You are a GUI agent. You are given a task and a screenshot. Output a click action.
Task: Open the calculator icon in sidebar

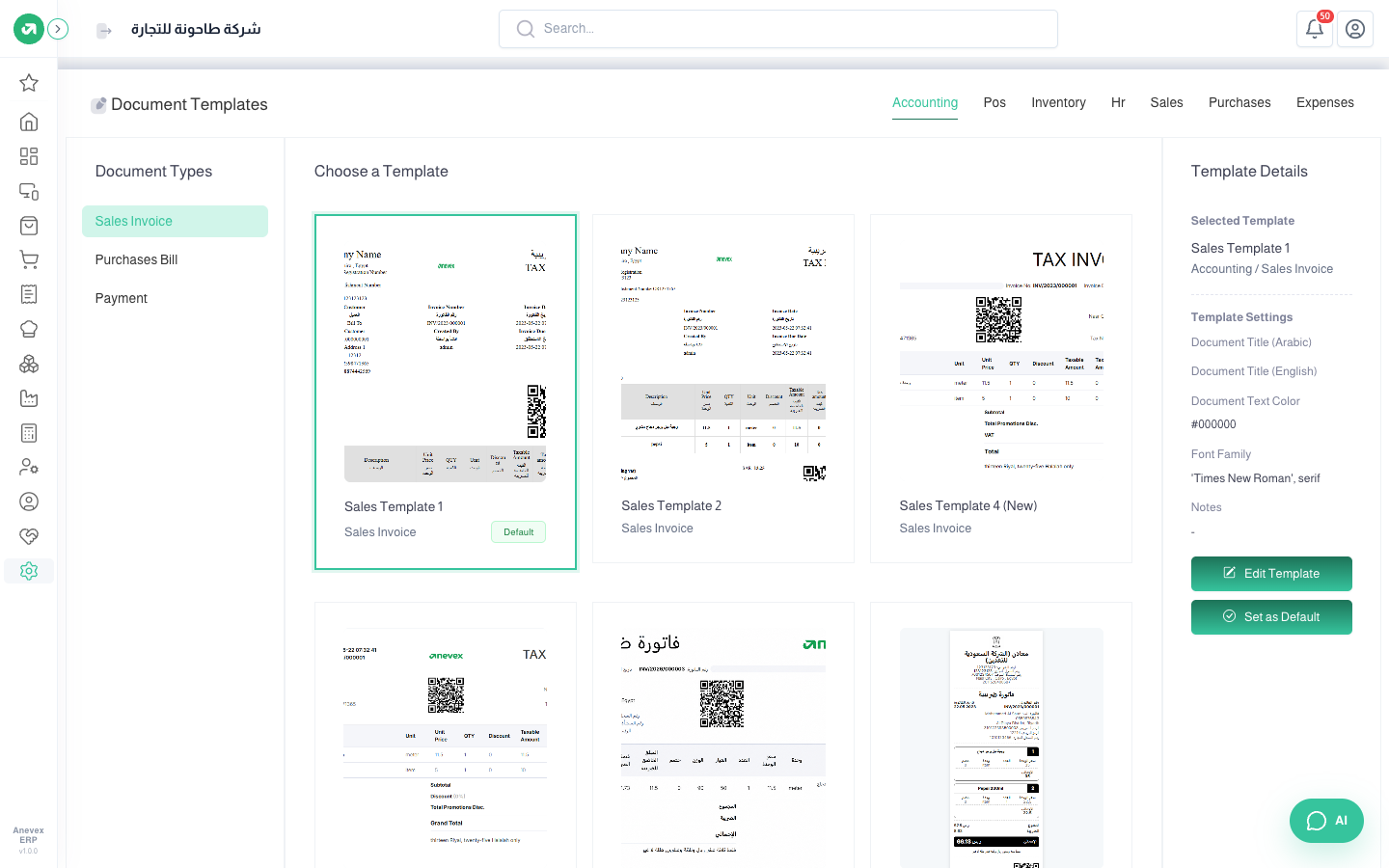tap(29, 433)
